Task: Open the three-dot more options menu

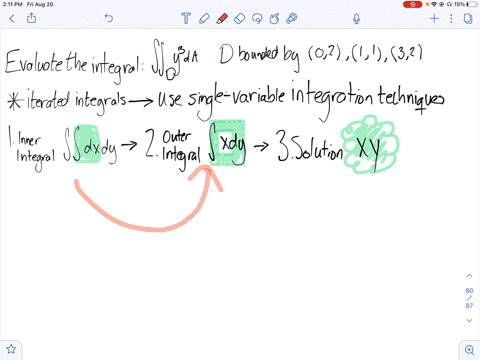Action: pos(451,18)
